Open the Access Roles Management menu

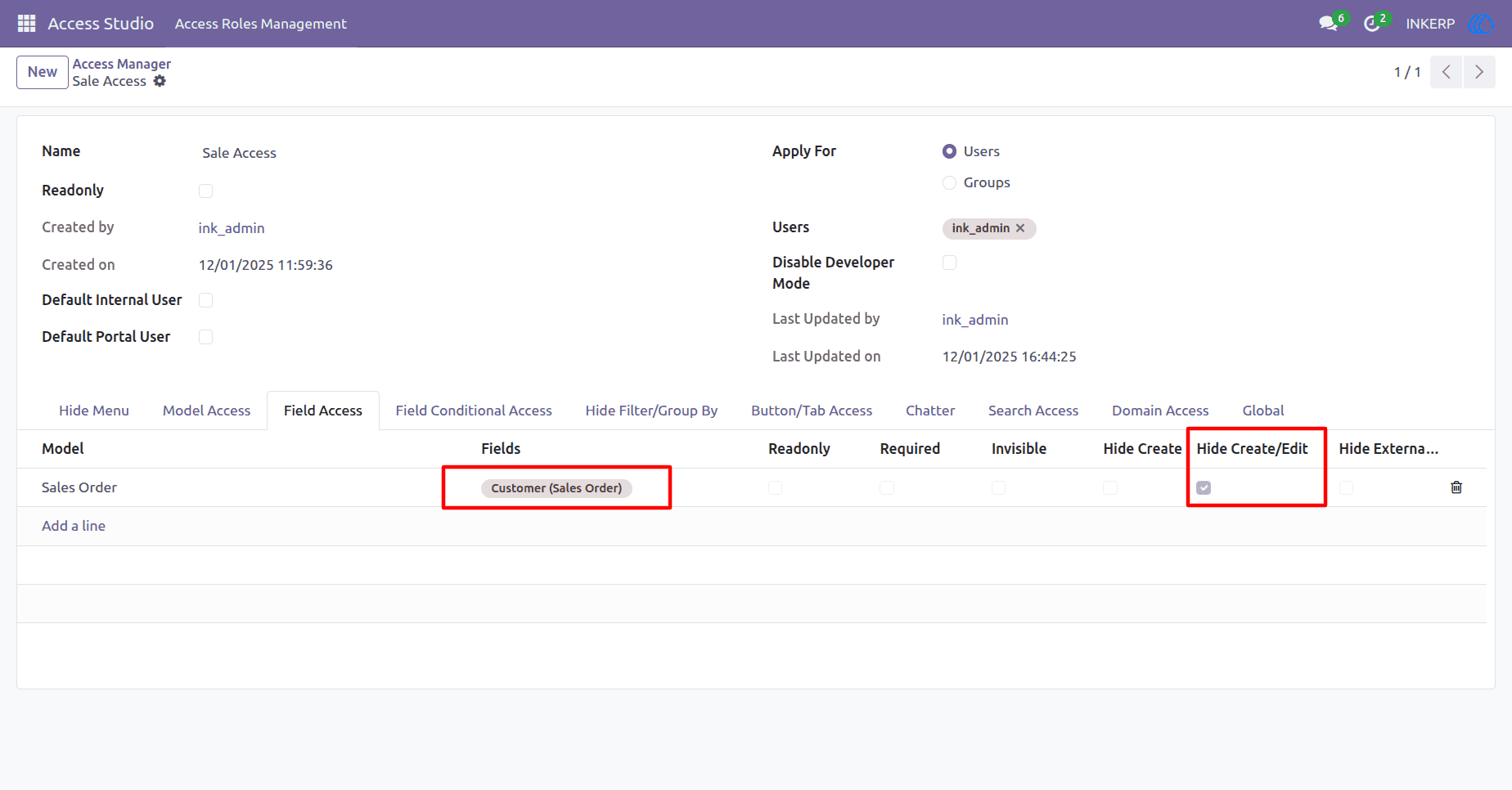[x=260, y=24]
